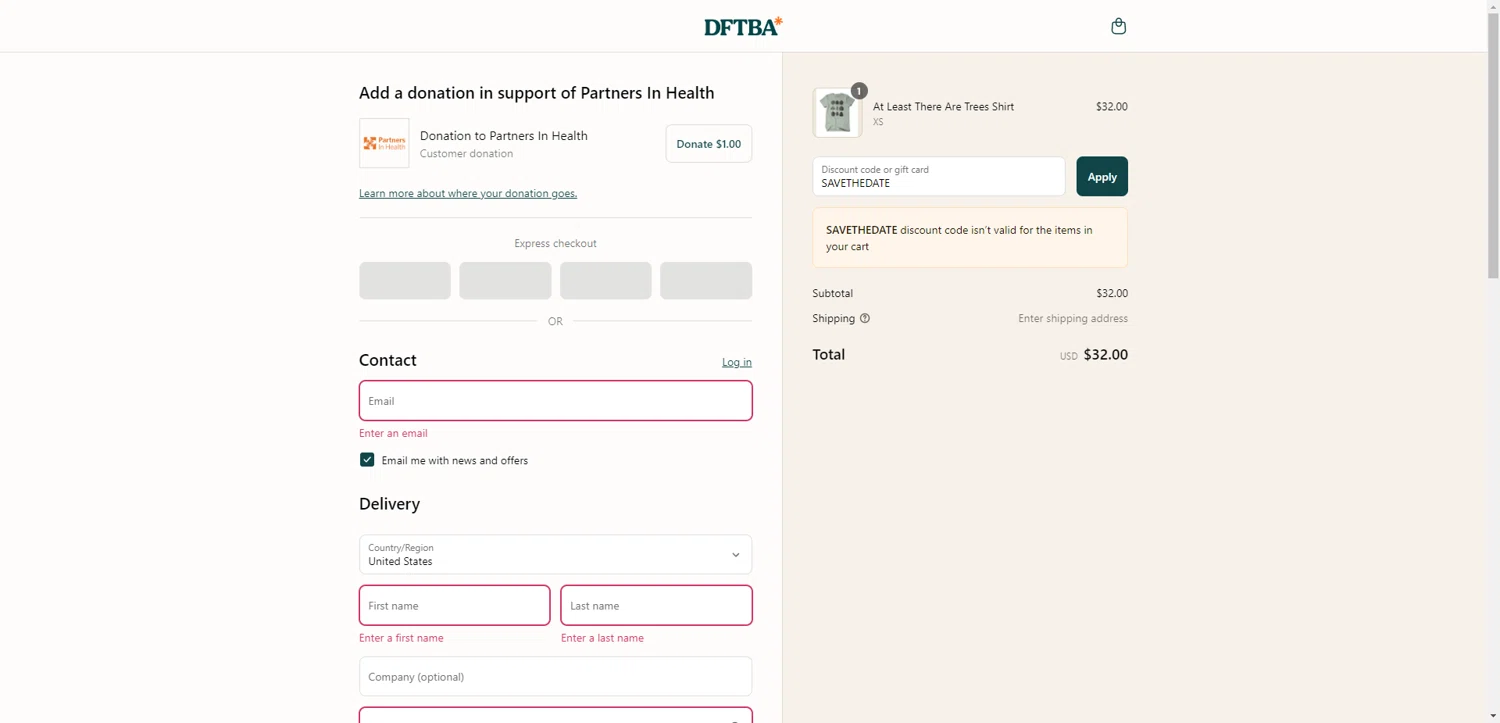Image resolution: width=1500 pixels, height=723 pixels.
Task: Click 'At Least There Are Trees Shirt' product name
Action: 943,106
